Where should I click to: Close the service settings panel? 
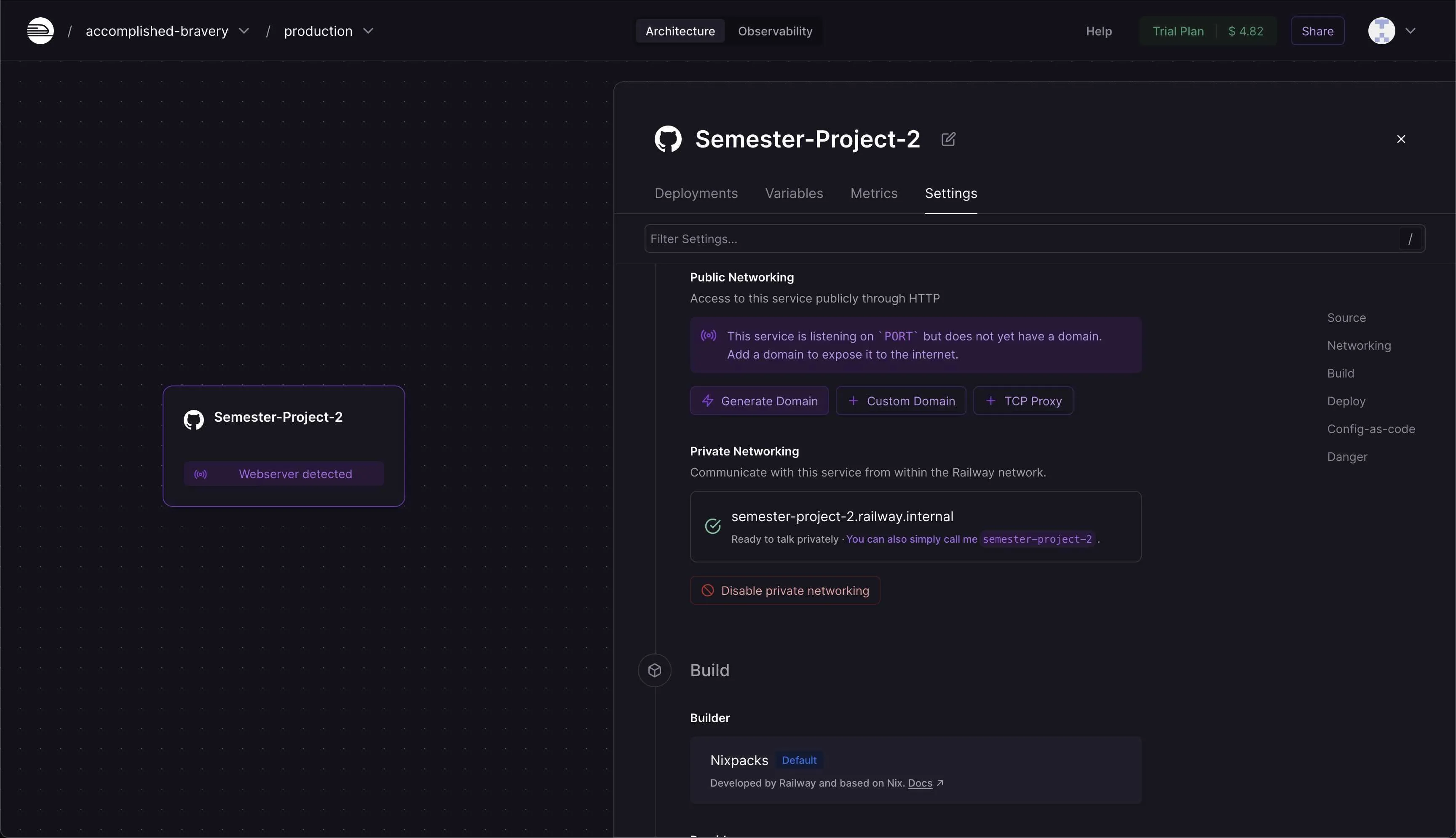point(1401,139)
